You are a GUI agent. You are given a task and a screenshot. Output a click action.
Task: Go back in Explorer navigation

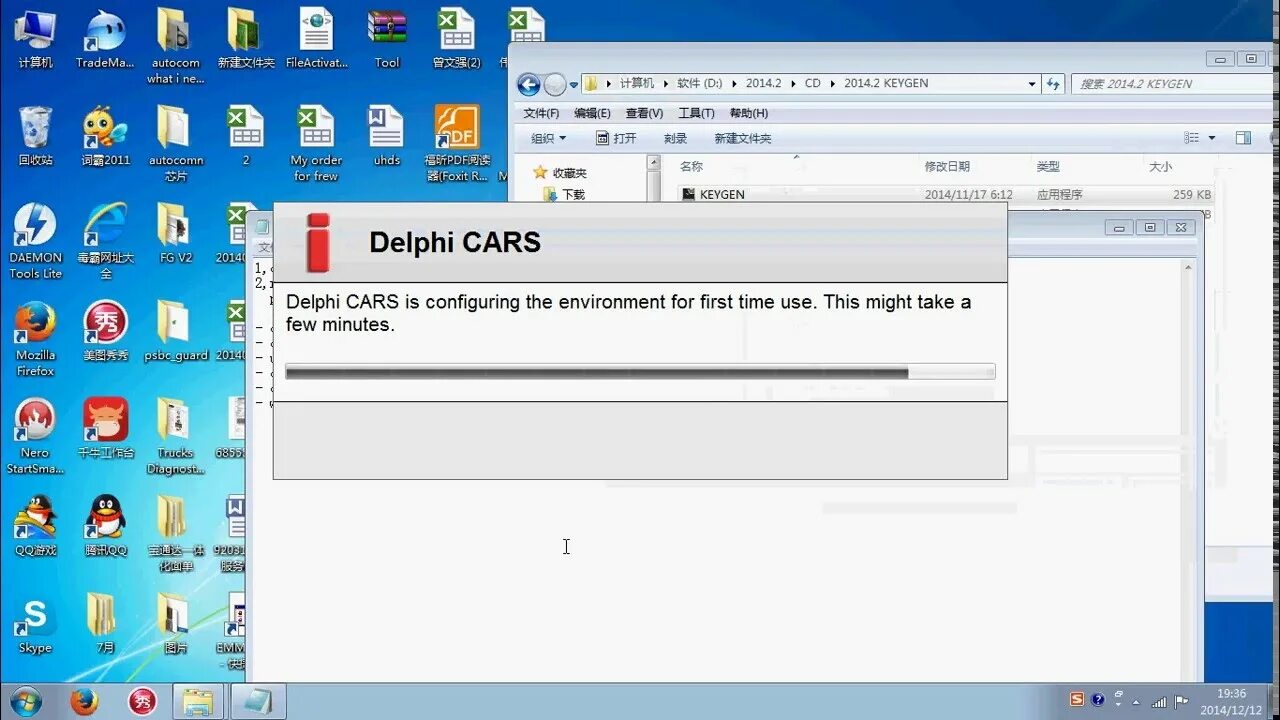pos(529,84)
